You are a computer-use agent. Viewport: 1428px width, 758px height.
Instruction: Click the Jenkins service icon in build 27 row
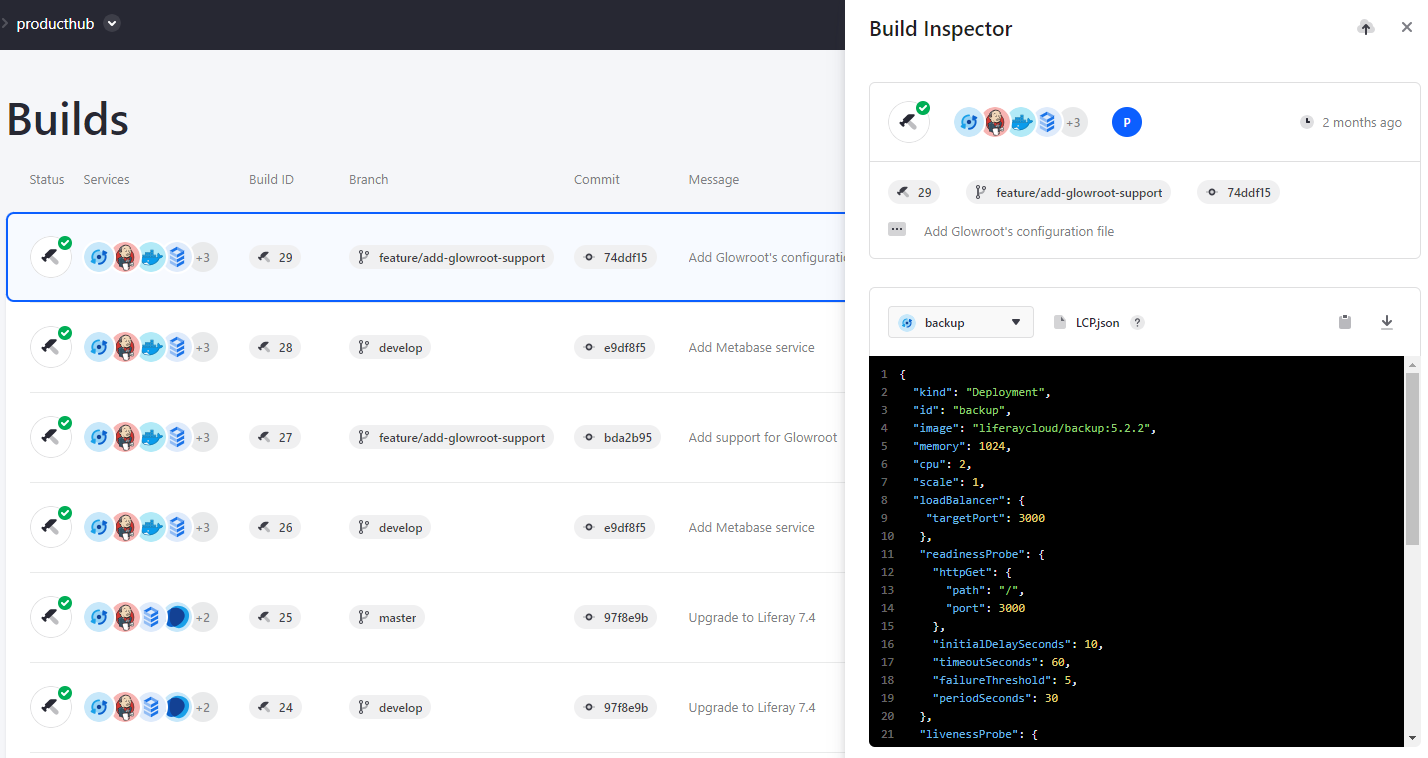click(125, 437)
